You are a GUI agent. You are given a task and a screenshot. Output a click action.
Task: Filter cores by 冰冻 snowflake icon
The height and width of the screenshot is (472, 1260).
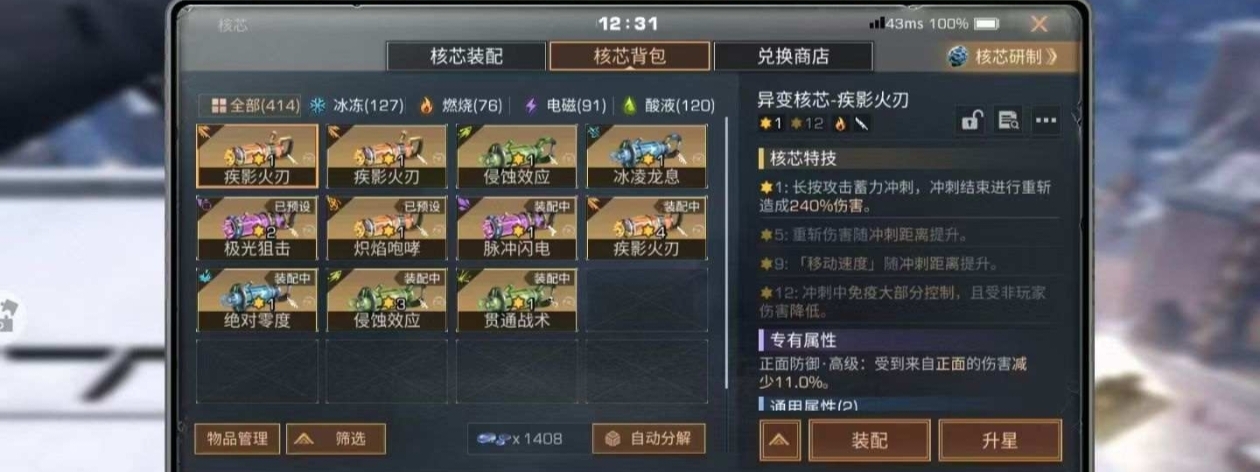coord(317,105)
